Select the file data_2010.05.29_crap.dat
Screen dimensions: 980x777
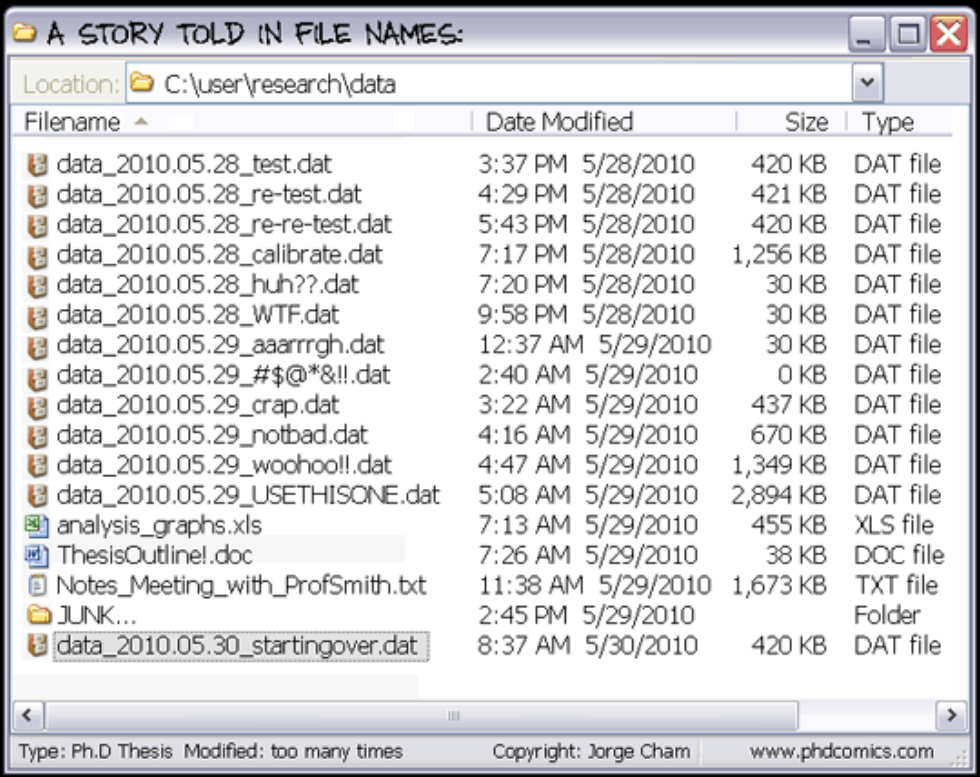[198, 406]
